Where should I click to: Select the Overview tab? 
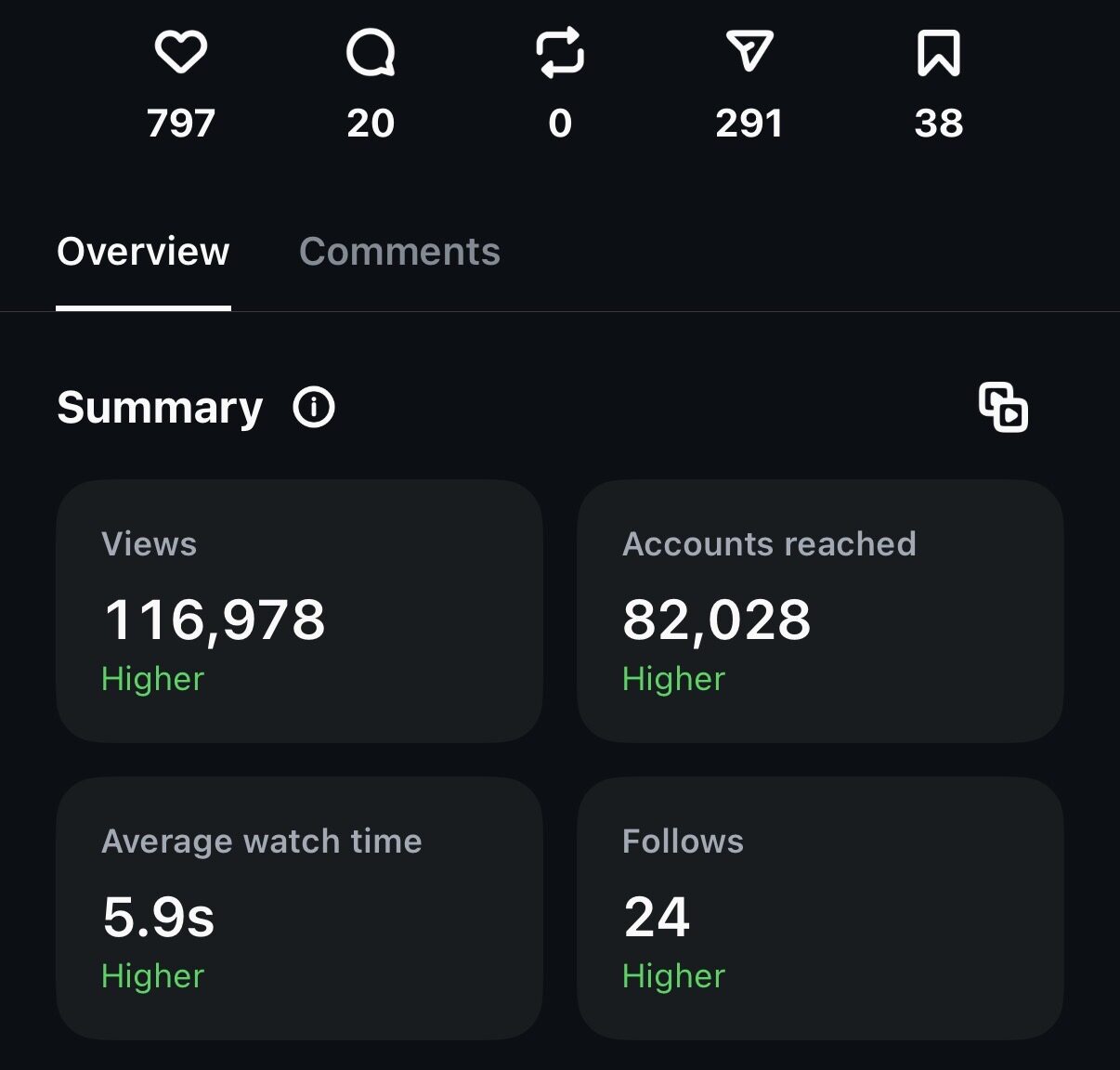point(143,252)
